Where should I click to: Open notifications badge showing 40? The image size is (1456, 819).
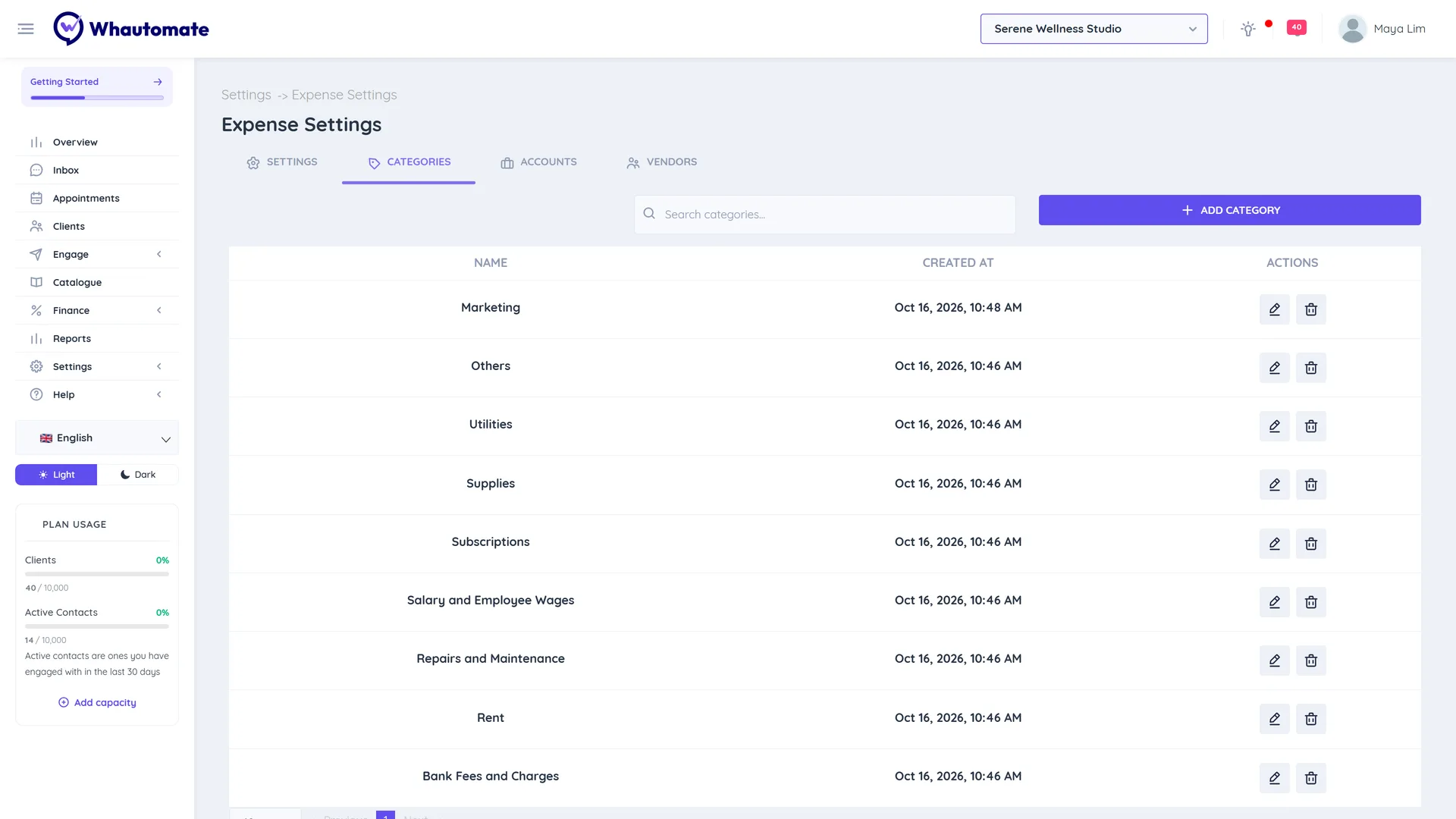(x=1297, y=27)
